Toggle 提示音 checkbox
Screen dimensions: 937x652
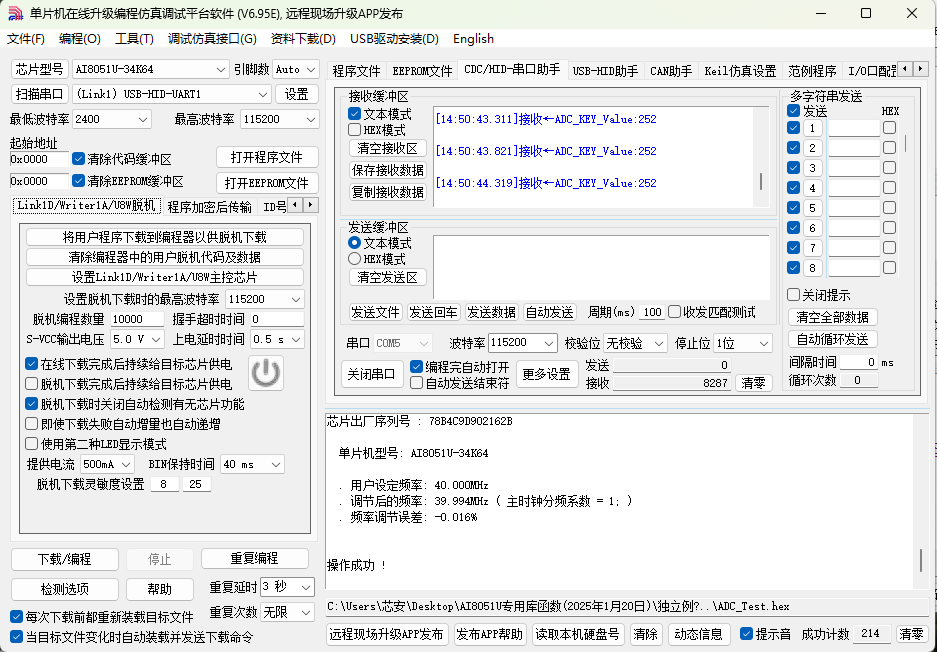coord(746,634)
